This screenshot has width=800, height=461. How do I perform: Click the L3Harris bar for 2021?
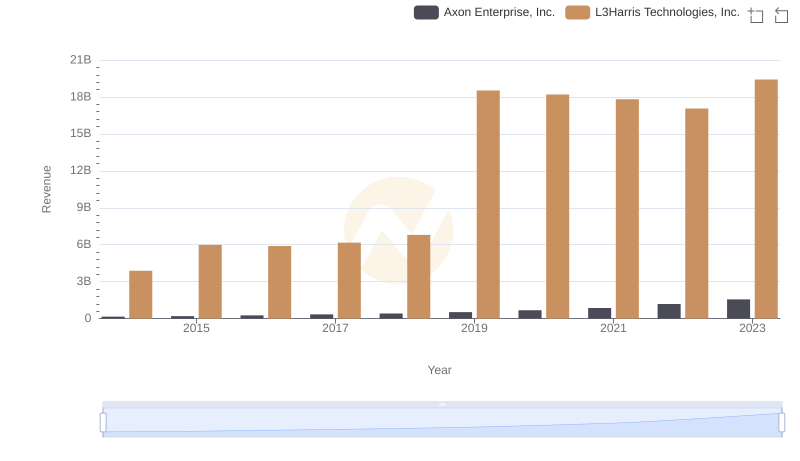[627, 209]
